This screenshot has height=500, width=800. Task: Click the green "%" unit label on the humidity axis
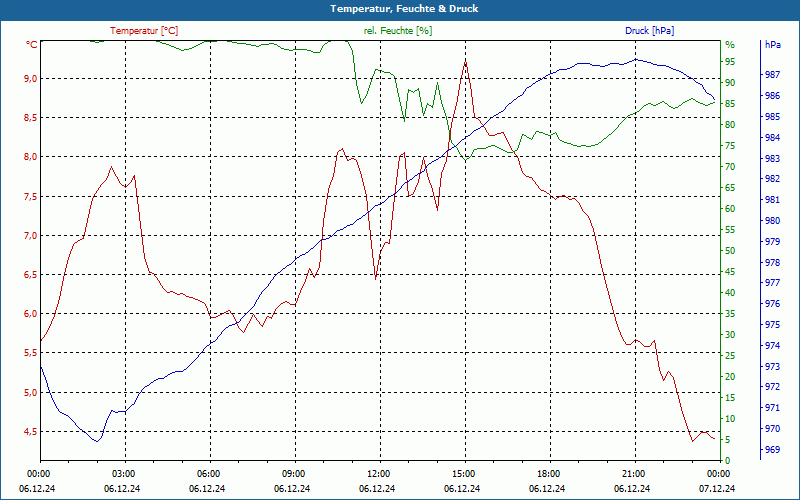coord(730,45)
